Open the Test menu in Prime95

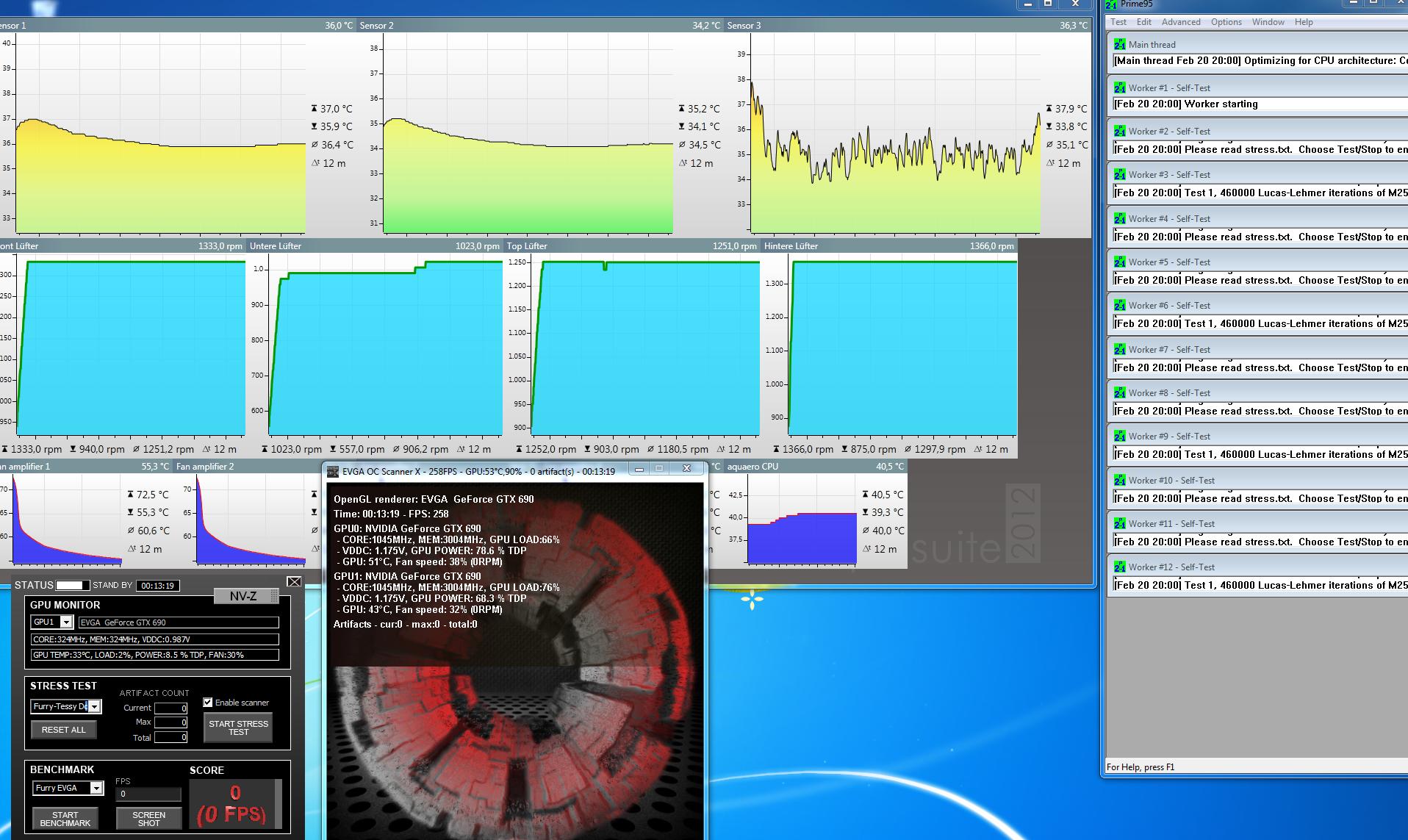(x=1118, y=22)
